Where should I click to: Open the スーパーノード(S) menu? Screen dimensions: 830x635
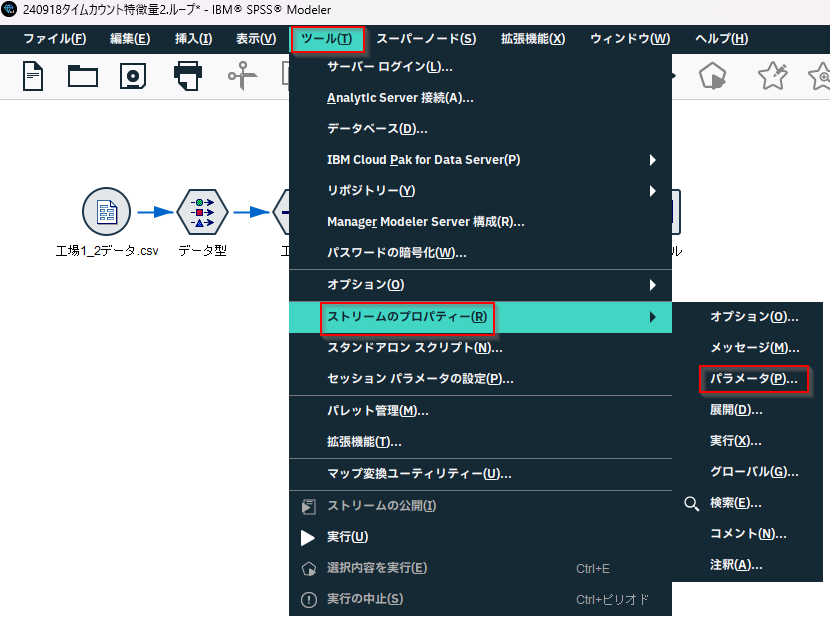point(426,39)
